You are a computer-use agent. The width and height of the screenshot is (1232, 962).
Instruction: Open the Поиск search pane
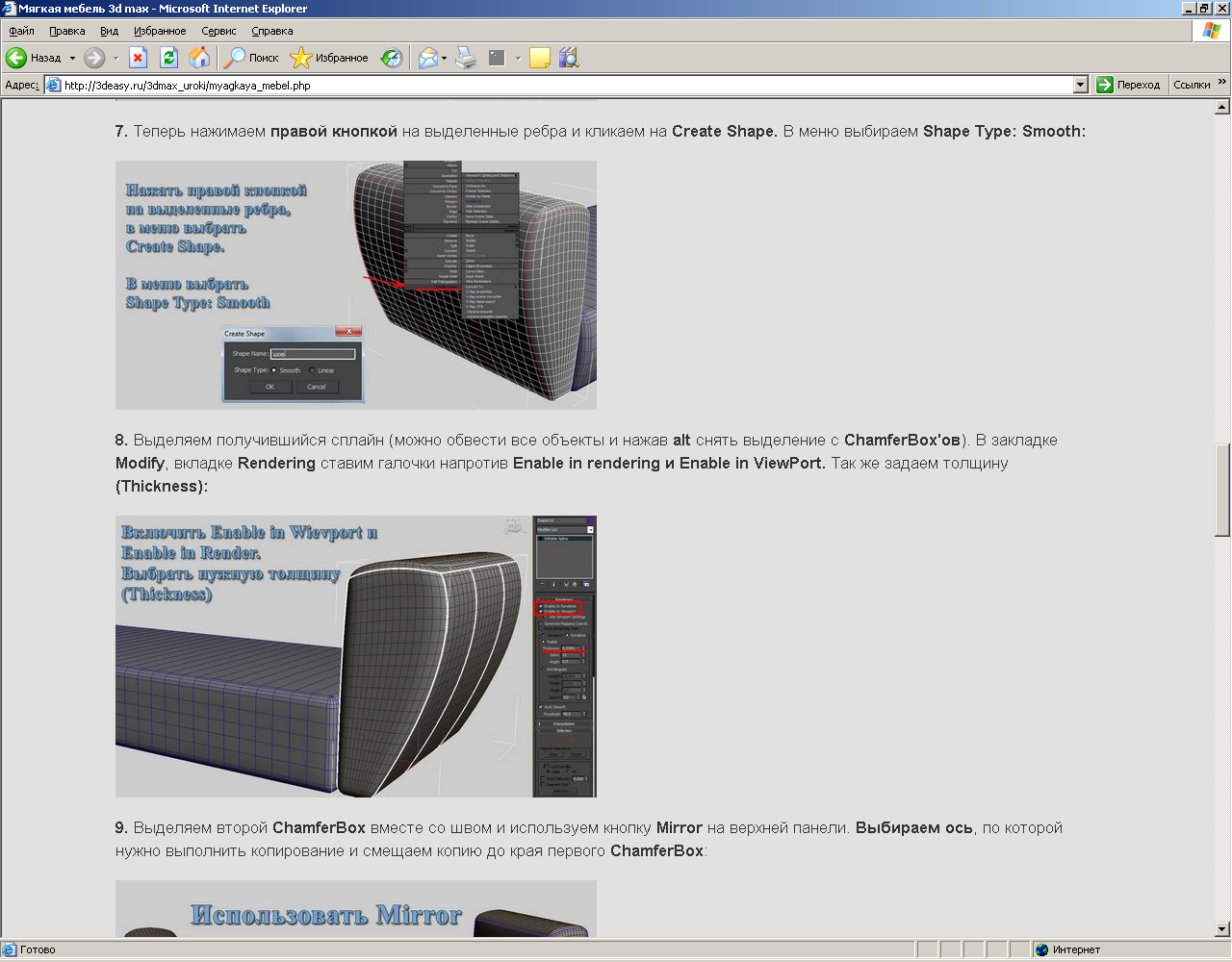tap(251, 58)
